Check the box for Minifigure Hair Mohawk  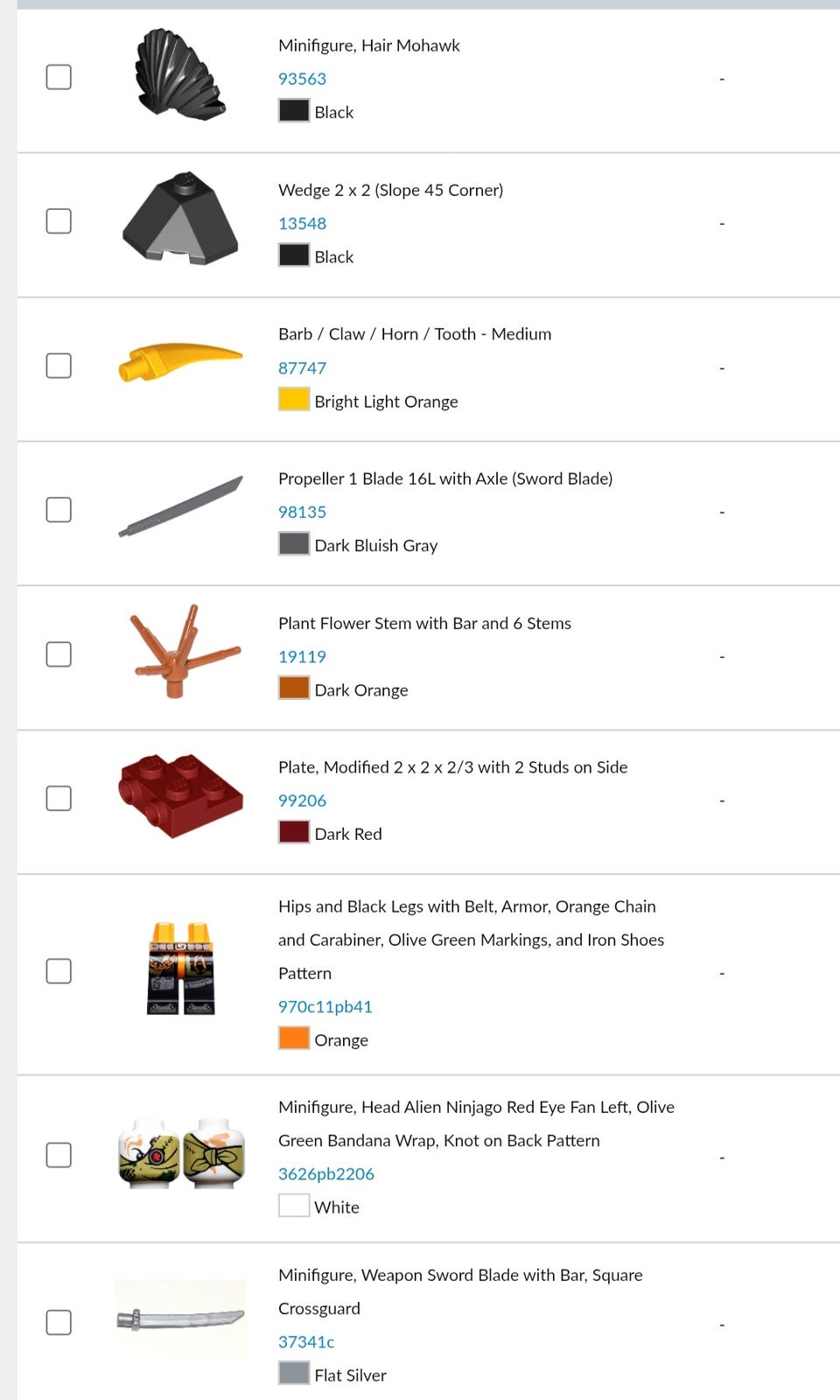59,77
